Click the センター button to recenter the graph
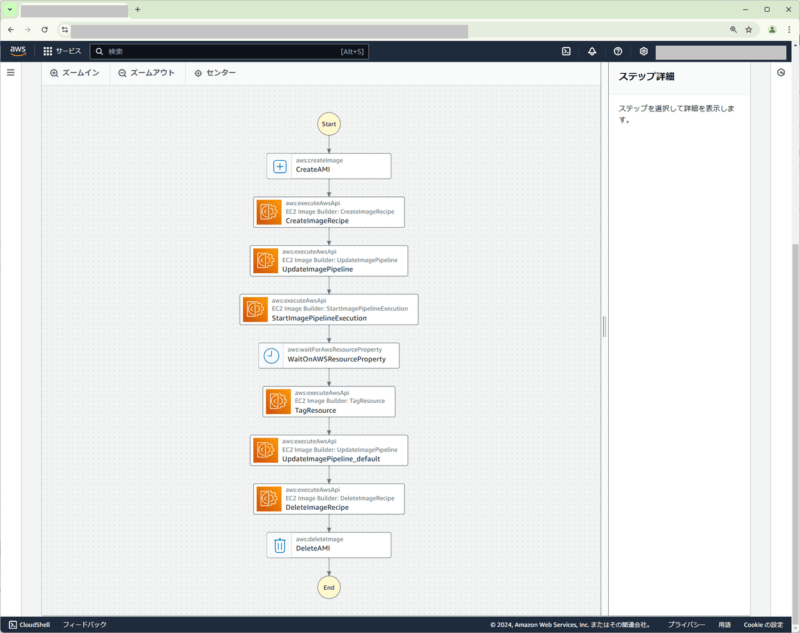Image resolution: width=800 pixels, height=633 pixels. click(x=214, y=72)
